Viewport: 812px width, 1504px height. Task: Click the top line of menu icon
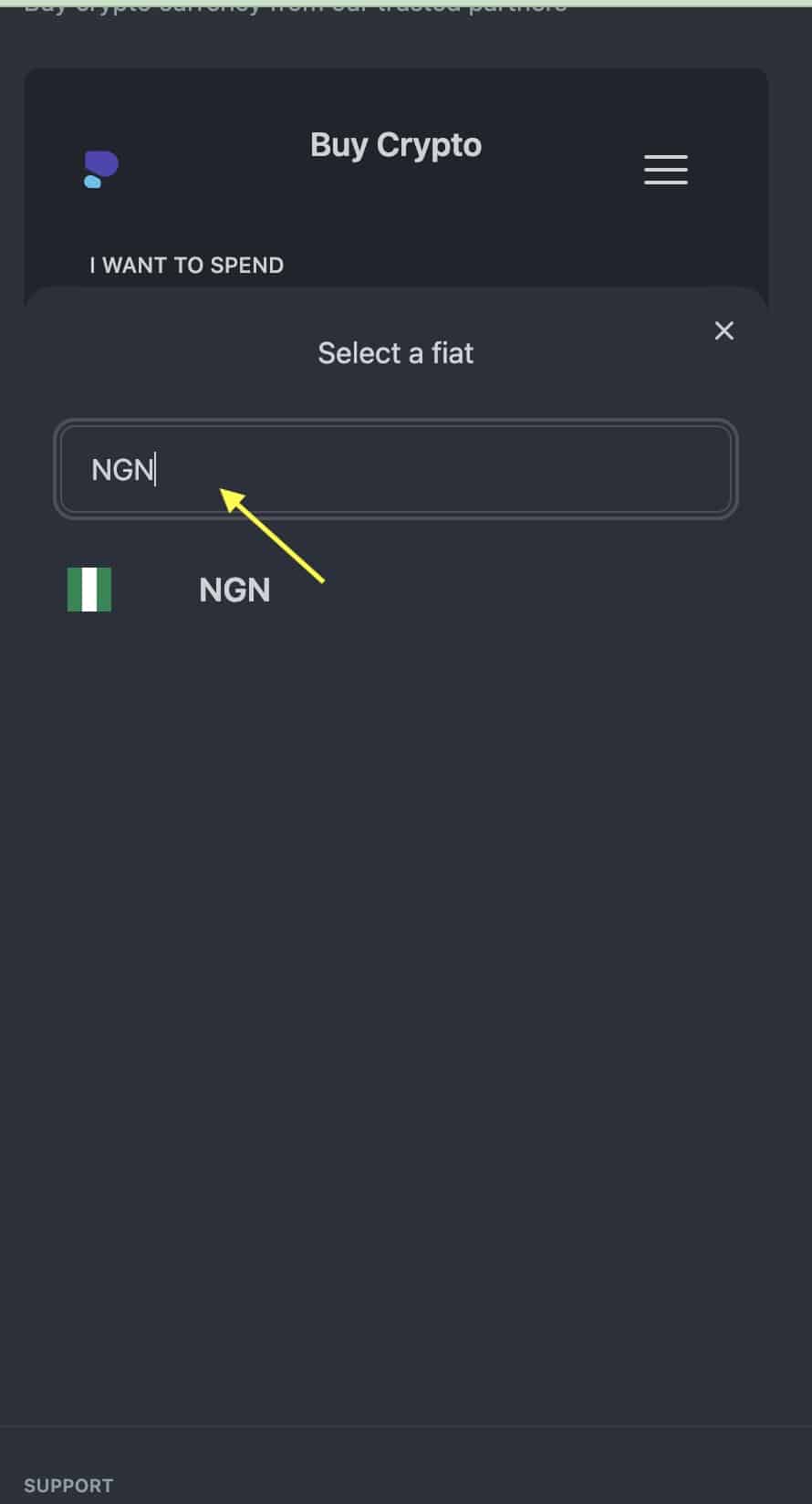tap(666, 157)
